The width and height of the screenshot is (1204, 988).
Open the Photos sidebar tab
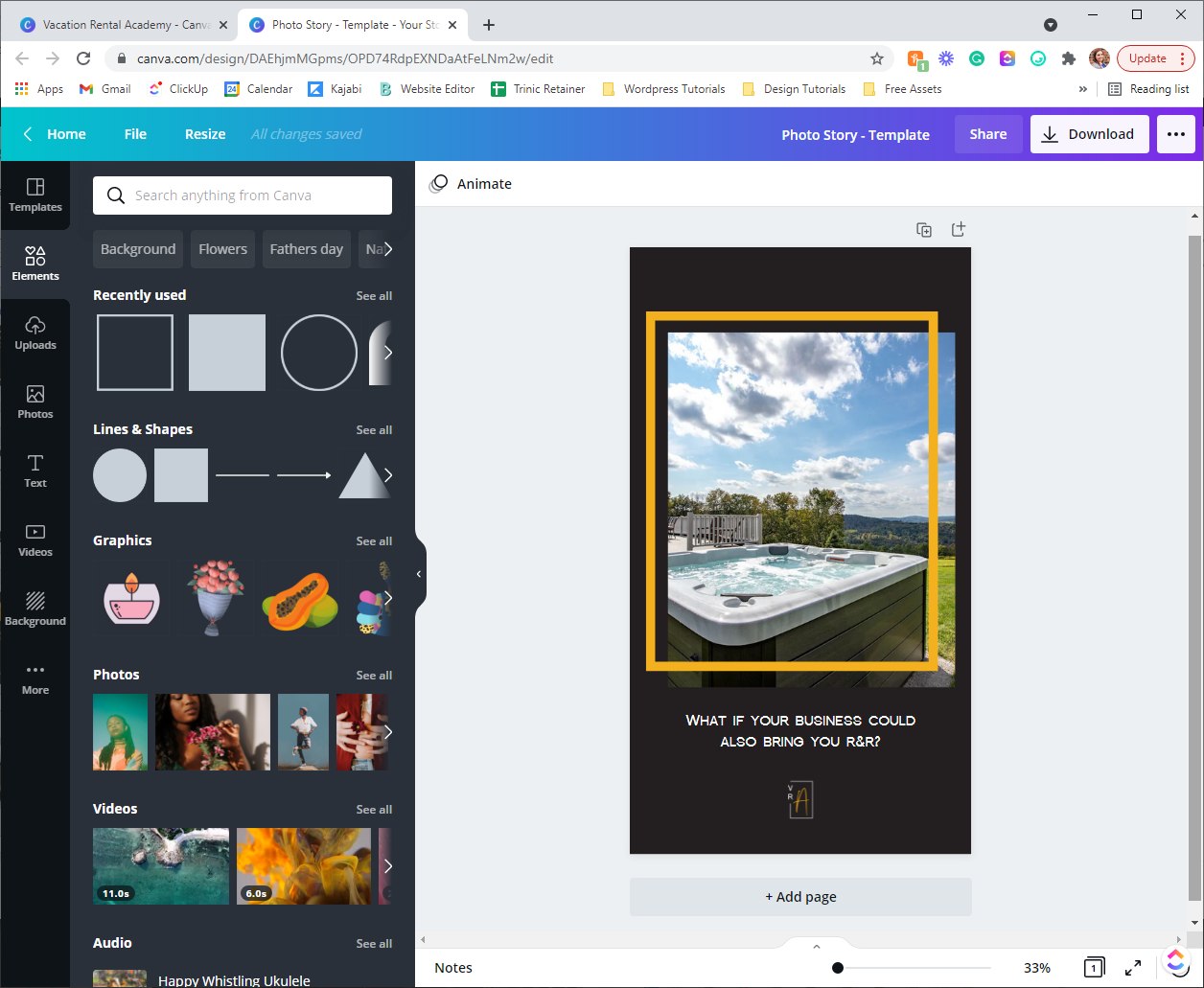coord(35,402)
